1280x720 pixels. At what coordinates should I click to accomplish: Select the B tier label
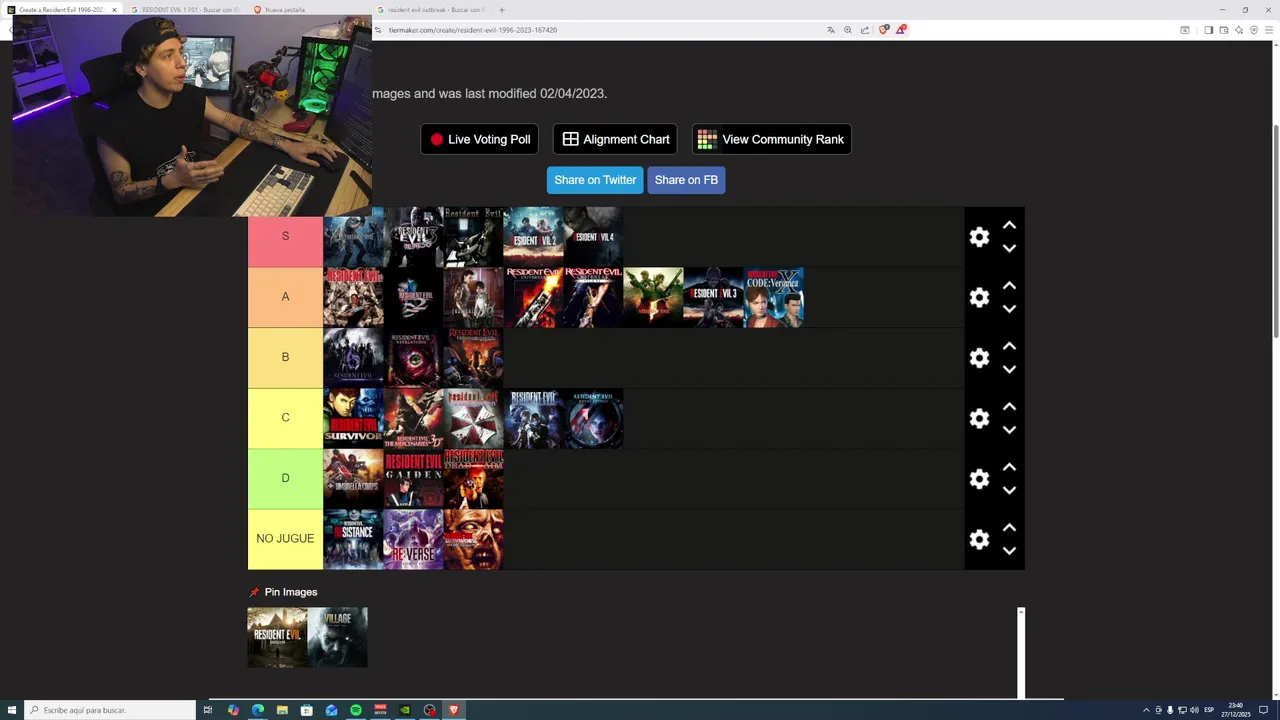(x=285, y=358)
